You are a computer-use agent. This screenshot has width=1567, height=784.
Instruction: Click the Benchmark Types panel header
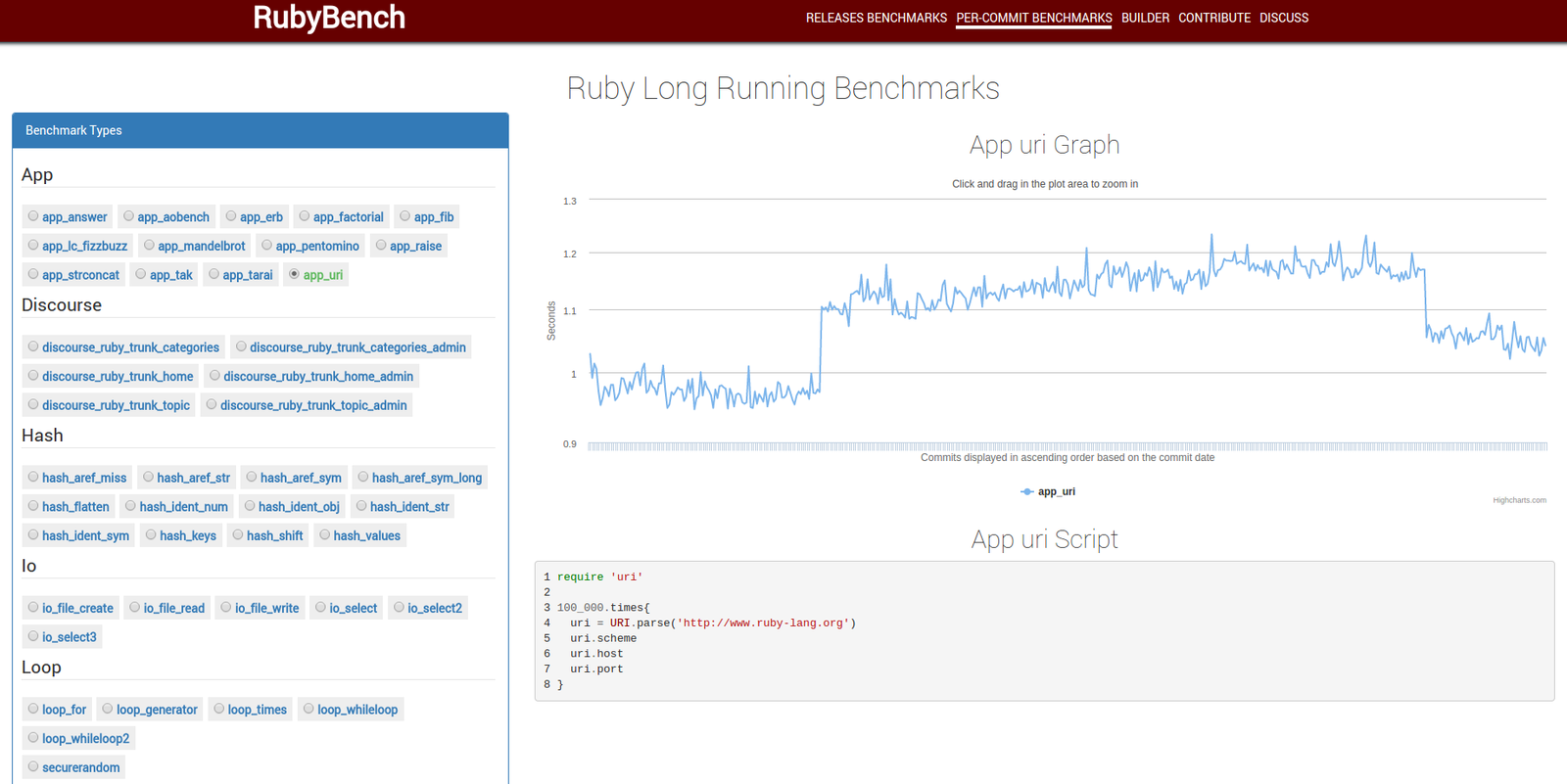261,130
